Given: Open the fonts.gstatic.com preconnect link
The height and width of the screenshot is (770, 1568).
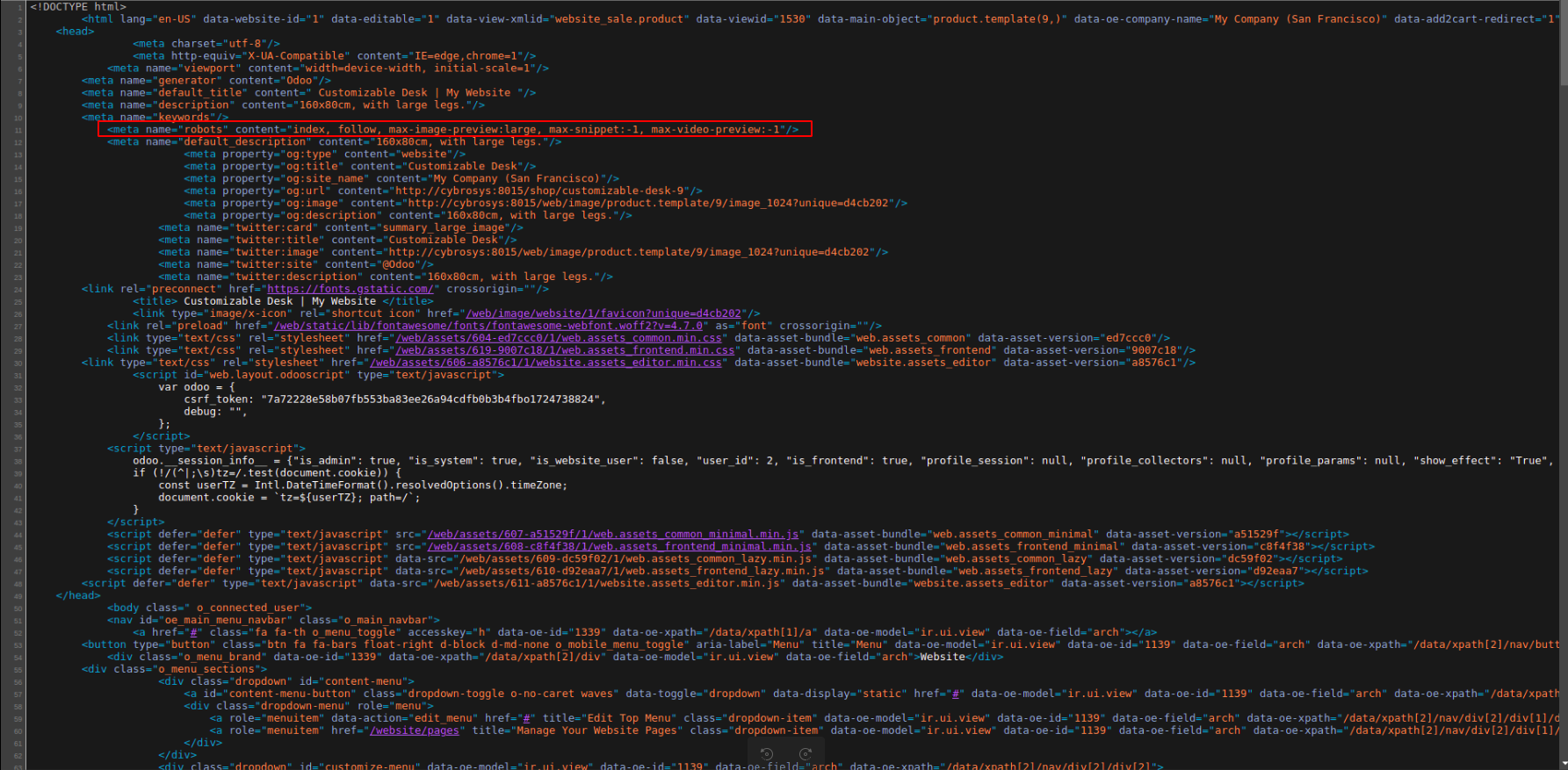Looking at the screenshot, I should pos(350,289).
